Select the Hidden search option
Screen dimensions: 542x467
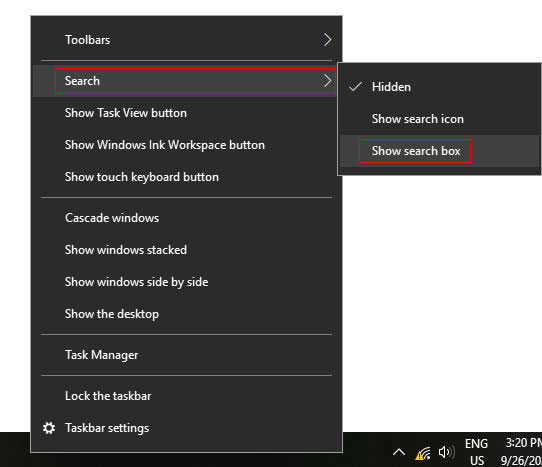coord(439,87)
